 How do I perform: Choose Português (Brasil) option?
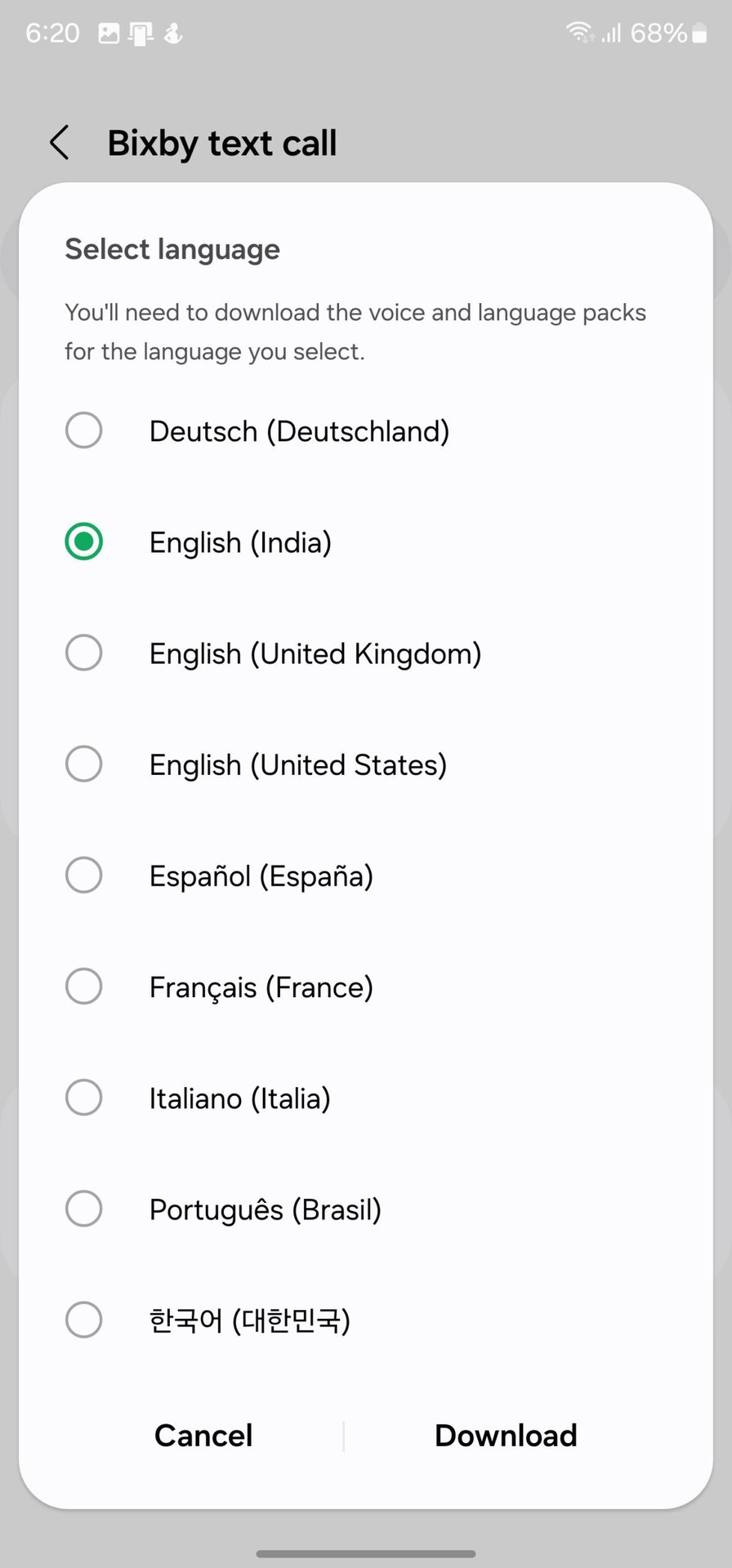pyautogui.click(x=84, y=1209)
